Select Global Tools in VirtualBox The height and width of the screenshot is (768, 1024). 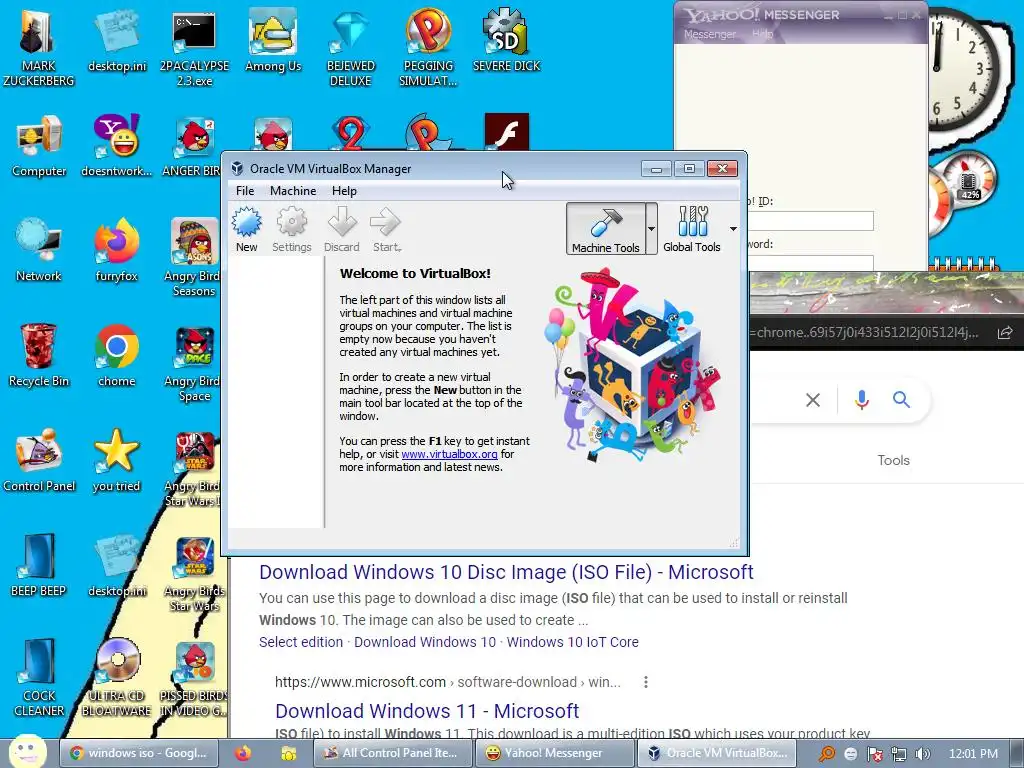[x=692, y=229]
